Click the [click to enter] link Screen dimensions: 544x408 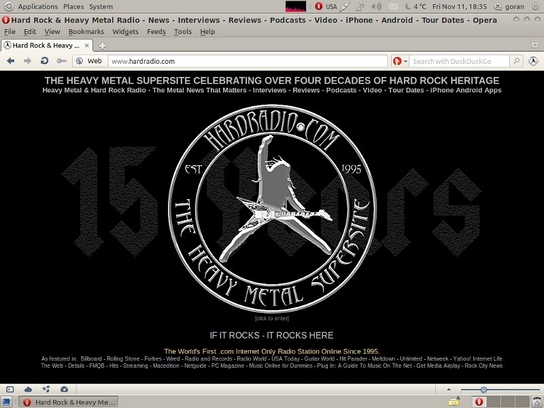tap(272, 318)
